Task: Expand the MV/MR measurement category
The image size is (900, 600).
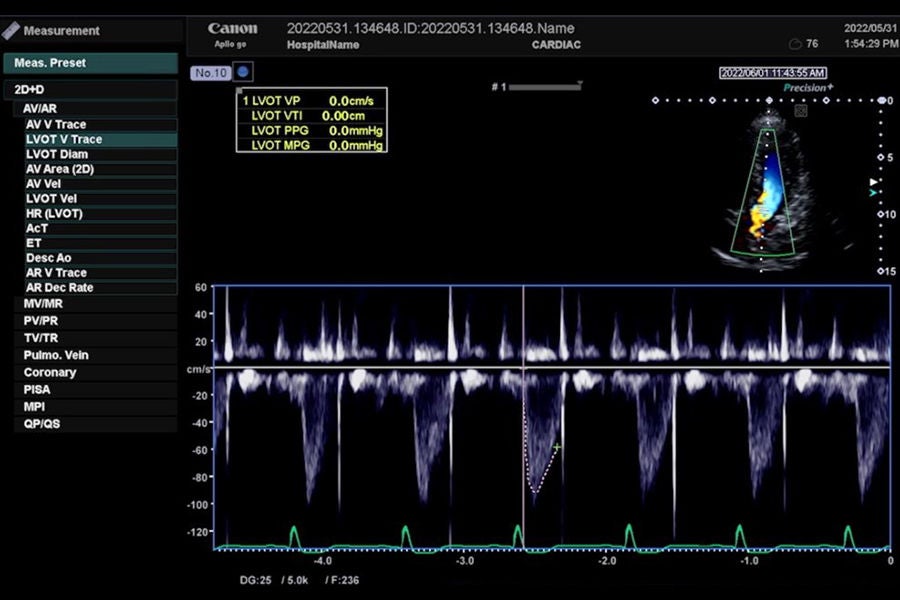Action: coord(95,304)
